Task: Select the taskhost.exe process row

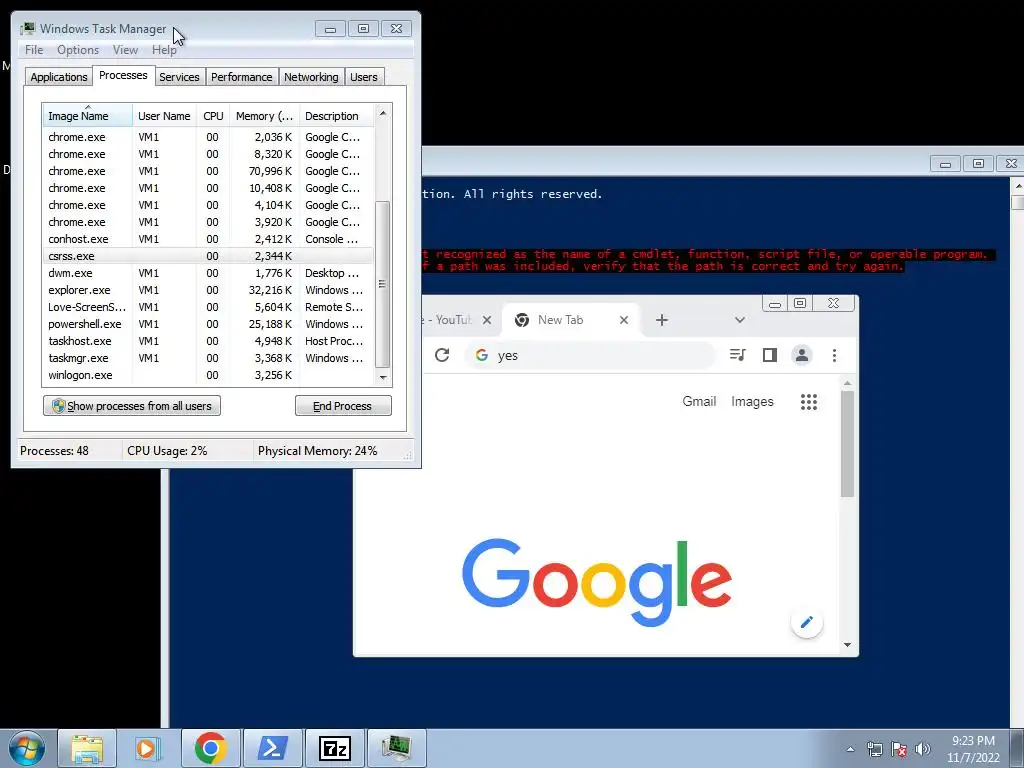Action: tap(208, 341)
